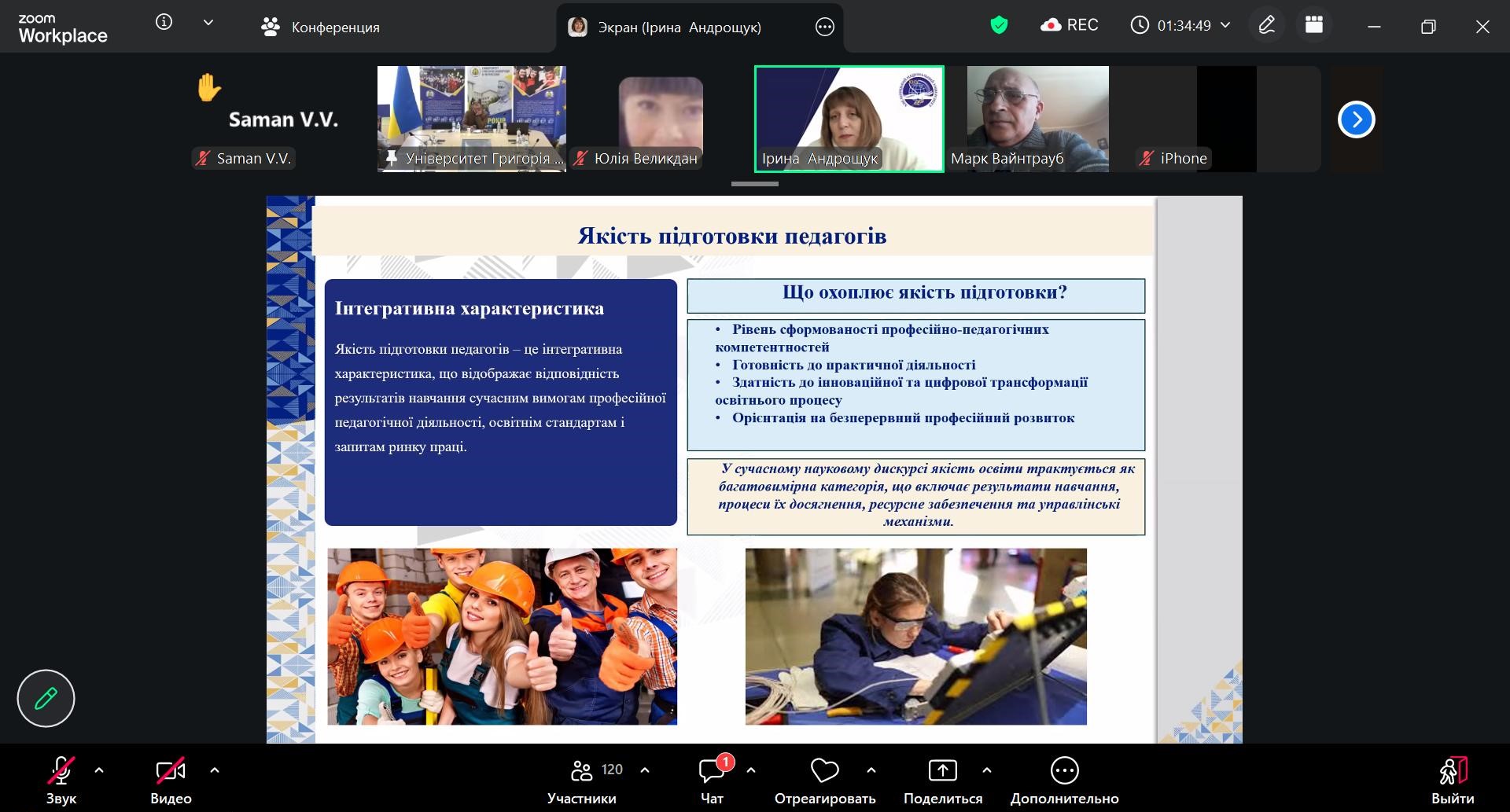The height and width of the screenshot is (812, 1510).
Task: Click Выйти to leave the meeting
Action: click(1452, 780)
